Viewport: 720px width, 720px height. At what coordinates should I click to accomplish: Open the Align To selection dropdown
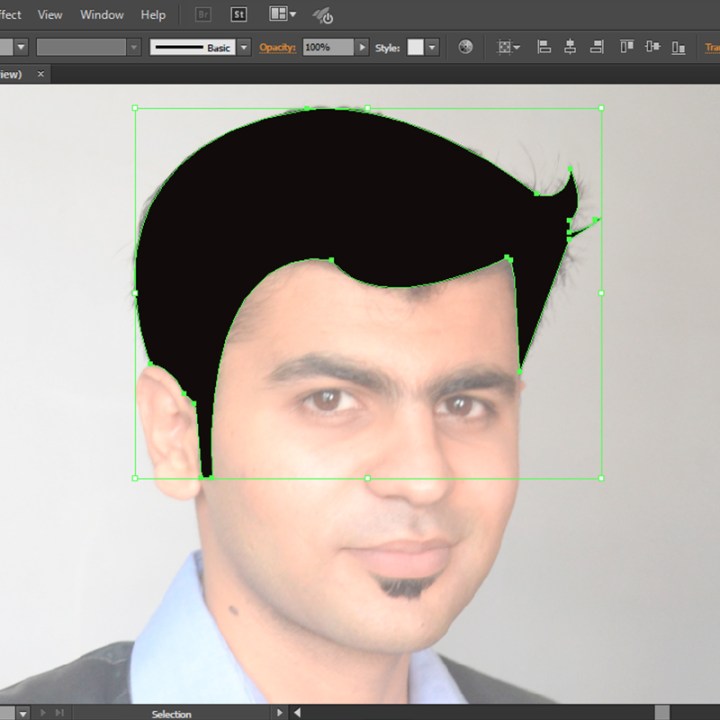509,47
